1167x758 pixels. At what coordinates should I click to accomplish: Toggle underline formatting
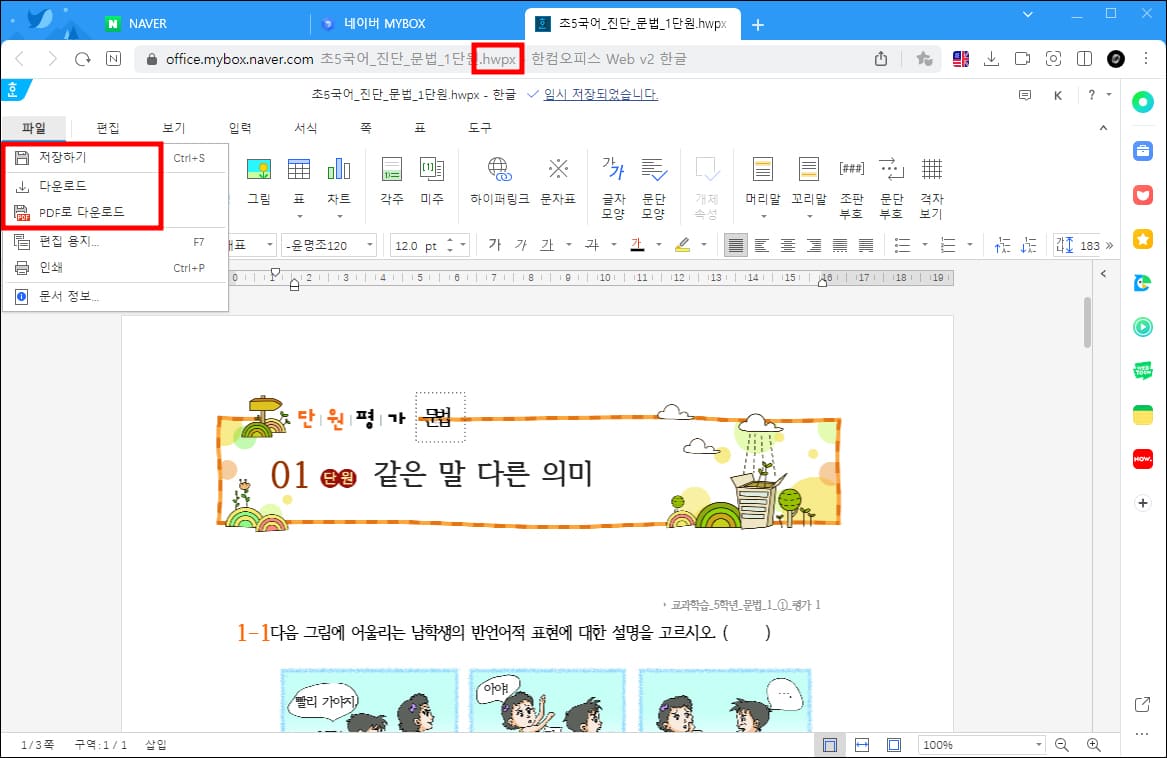tap(546, 244)
